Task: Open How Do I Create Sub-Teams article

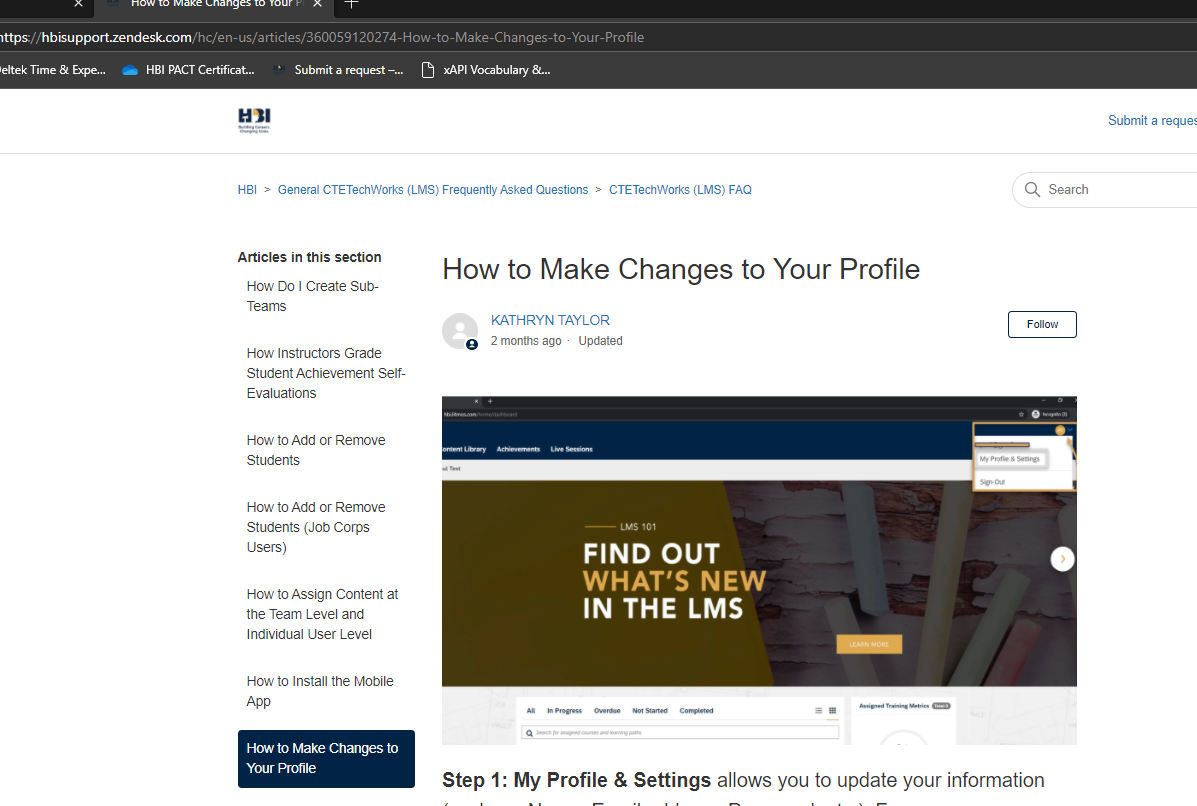Action: pyautogui.click(x=312, y=296)
